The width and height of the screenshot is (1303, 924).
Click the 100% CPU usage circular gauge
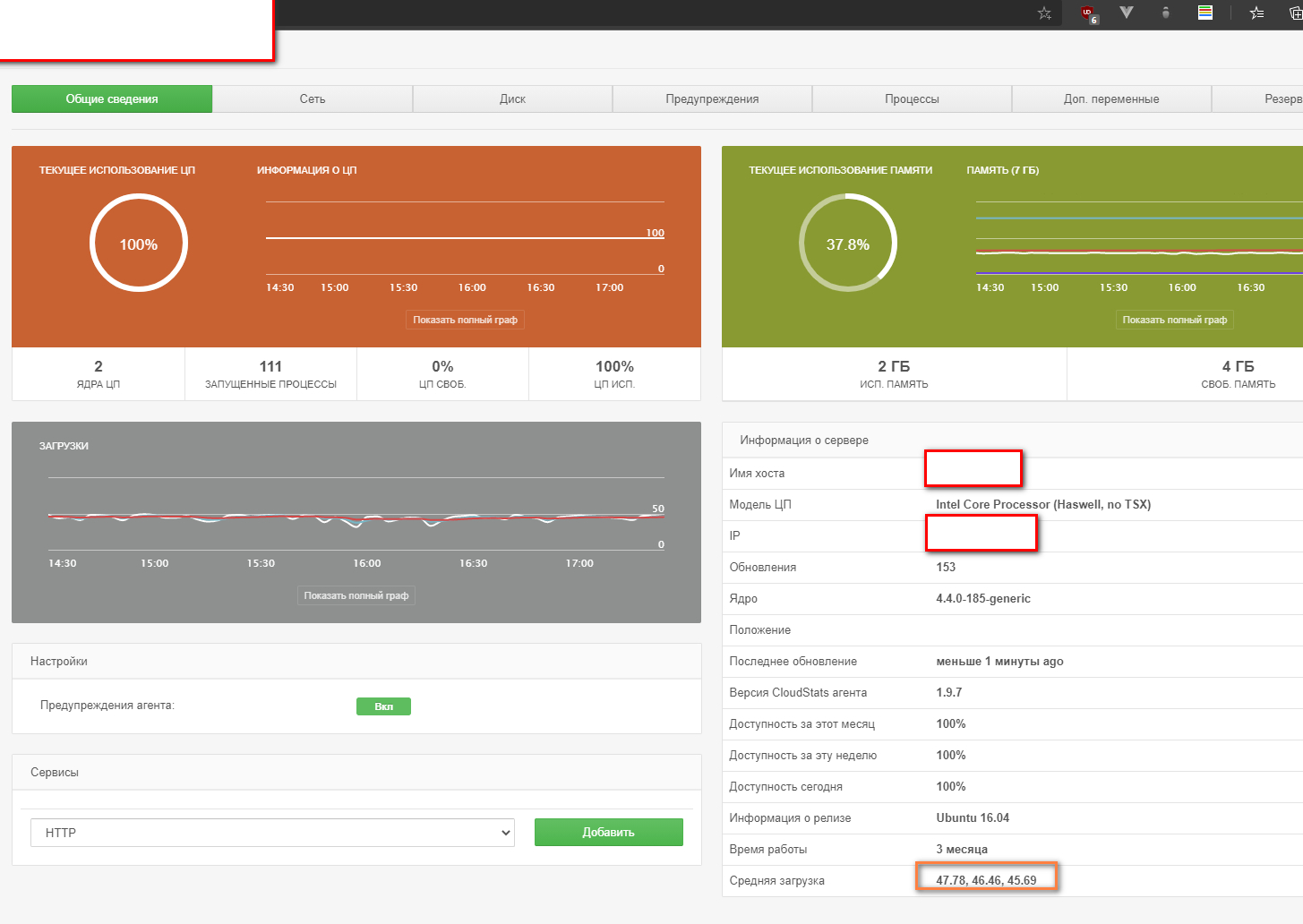pos(139,244)
